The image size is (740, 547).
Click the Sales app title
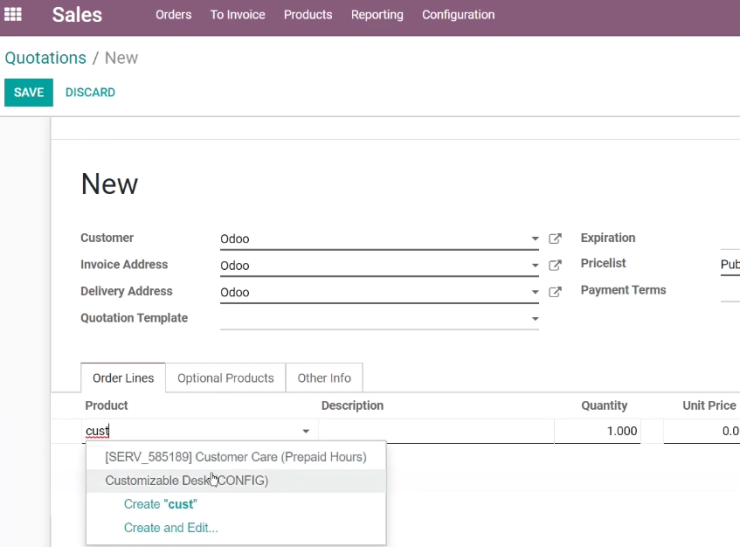coord(77,15)
